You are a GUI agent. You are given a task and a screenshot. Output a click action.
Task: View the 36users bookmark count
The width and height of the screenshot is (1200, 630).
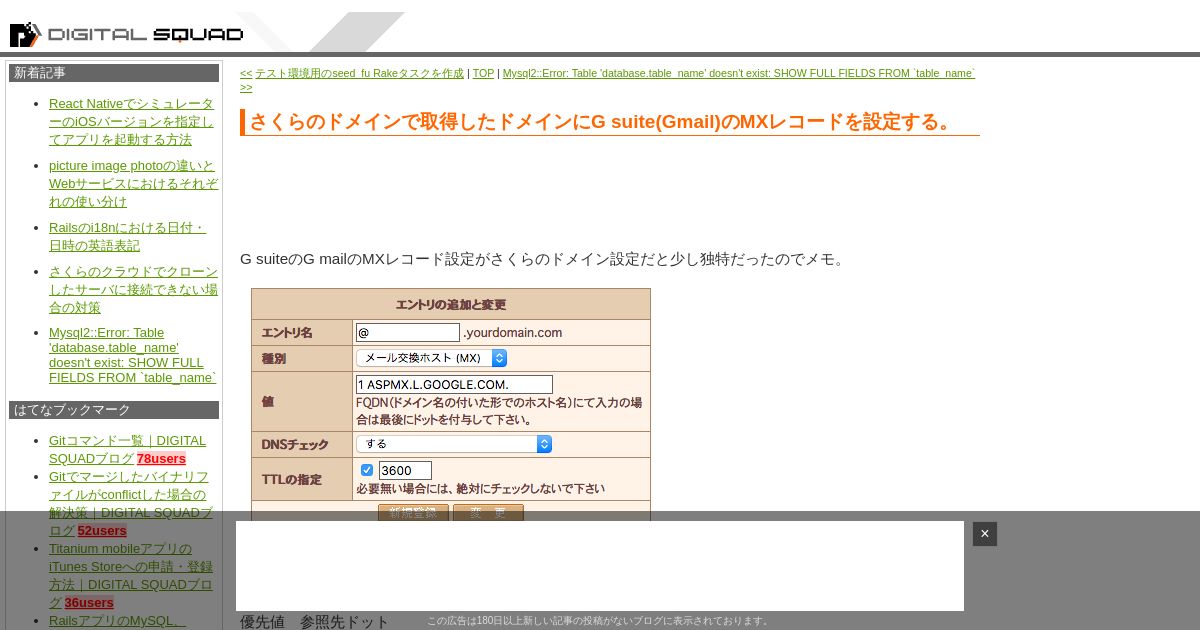tap(89, 603)
